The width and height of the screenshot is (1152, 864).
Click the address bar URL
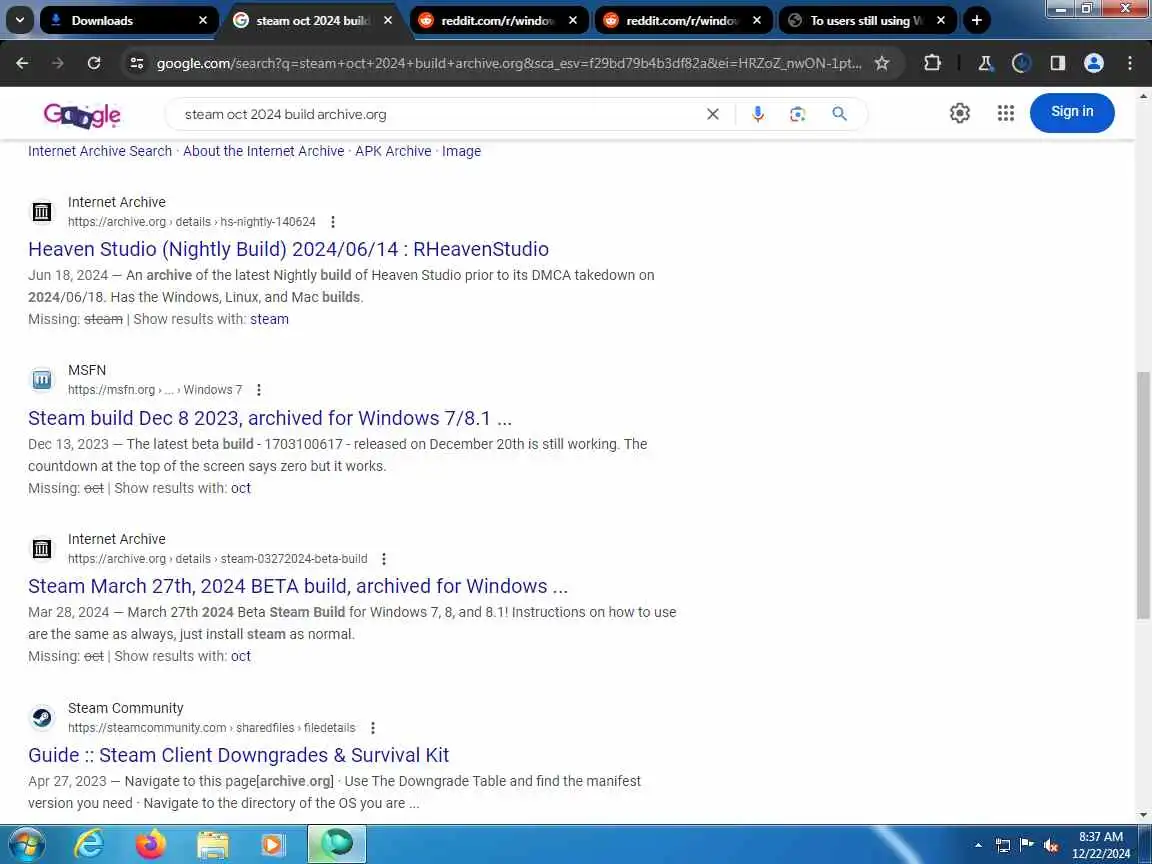pos(508,63)
